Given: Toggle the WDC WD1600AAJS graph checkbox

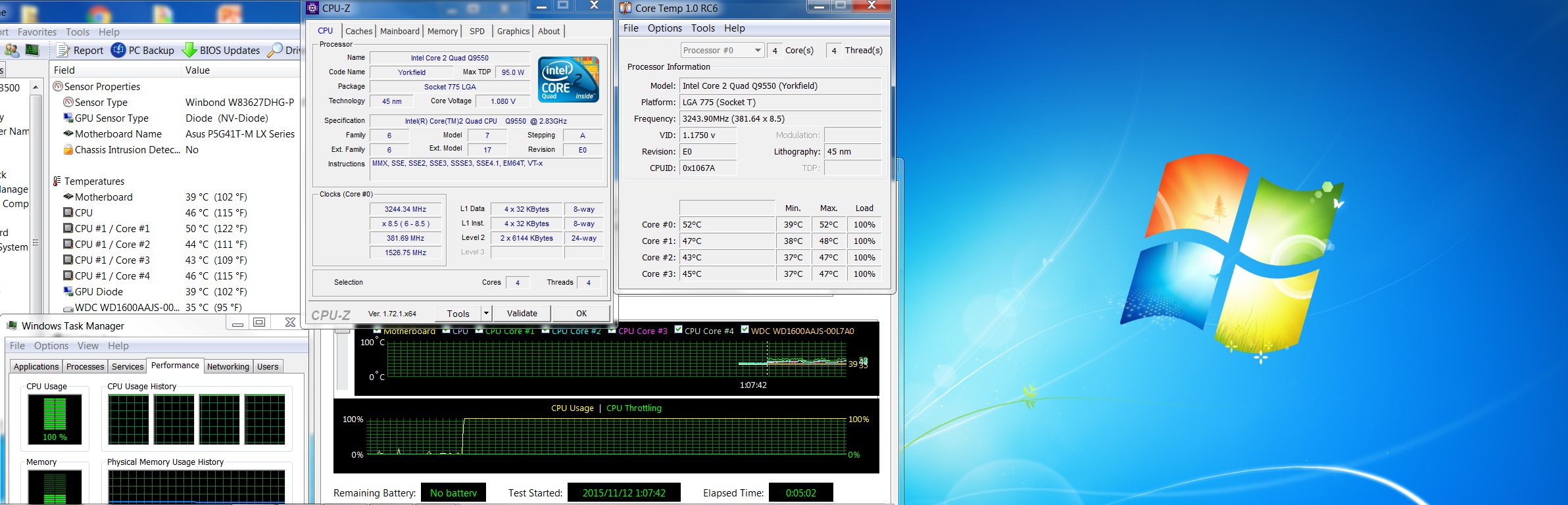Looking at the screenshot, I should click(x=745, y=330).
